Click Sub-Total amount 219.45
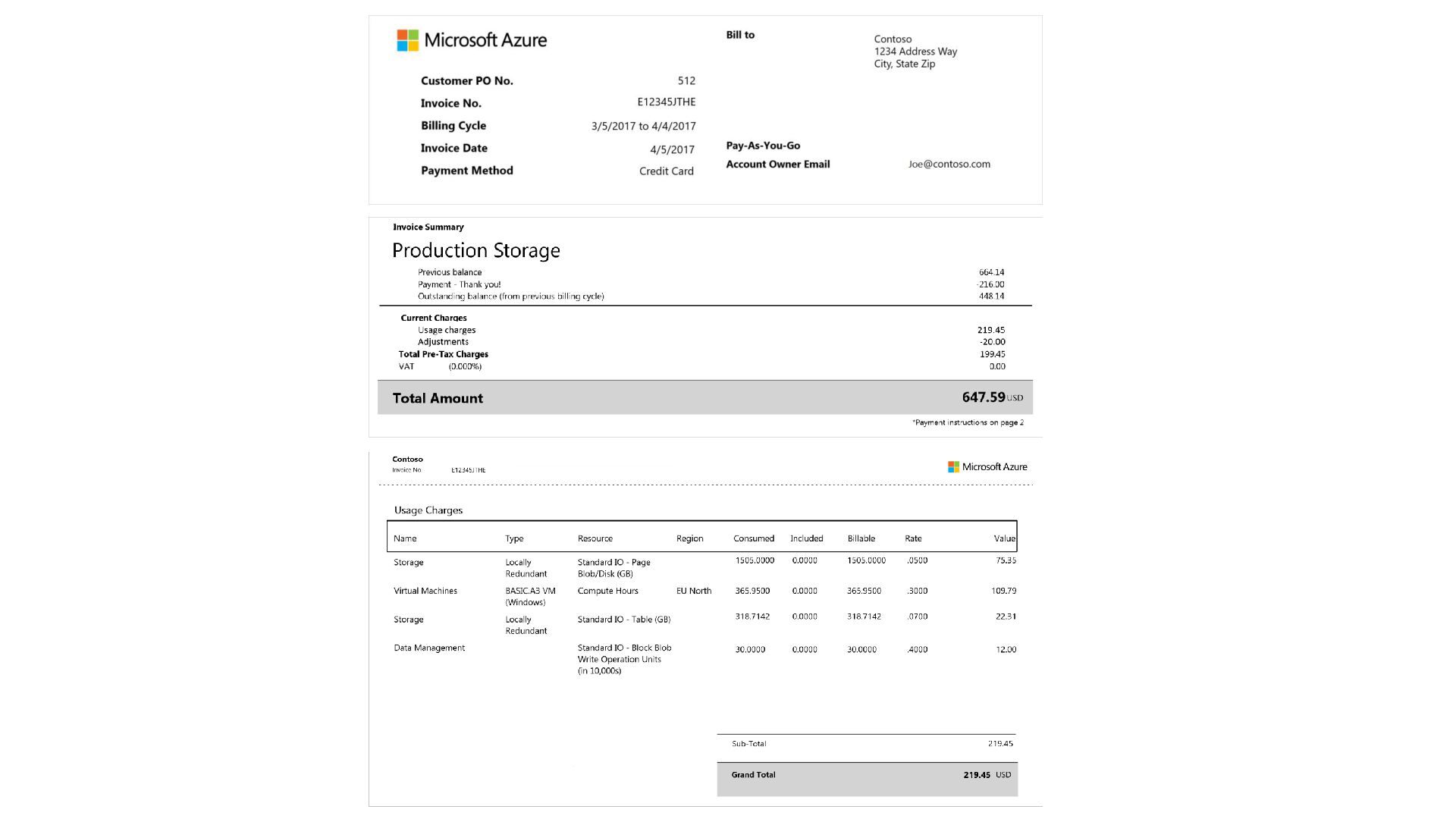Viewport: 1456px width, 819px height. (x=1000, y=744)
